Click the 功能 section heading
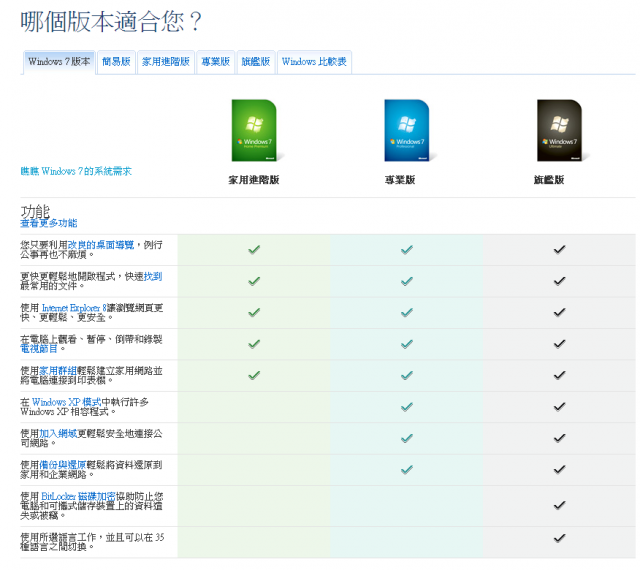640x570 pixels. tap(35, 212)
